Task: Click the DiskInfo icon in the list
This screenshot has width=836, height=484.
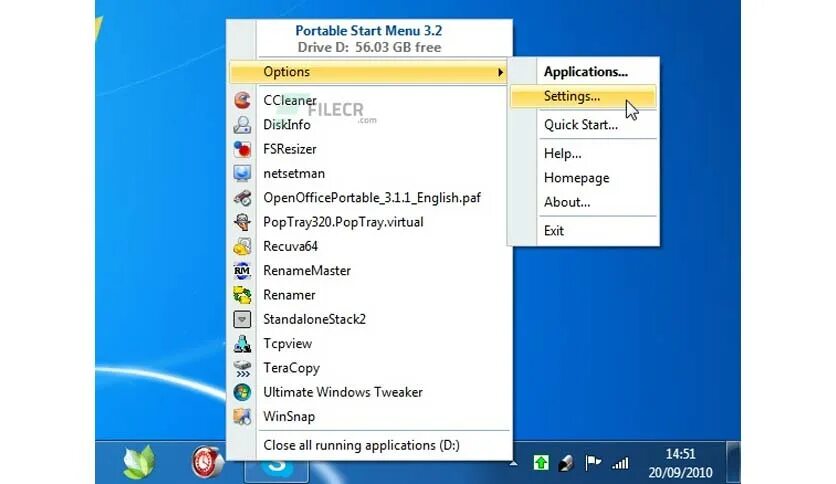Action: point(242,125)
